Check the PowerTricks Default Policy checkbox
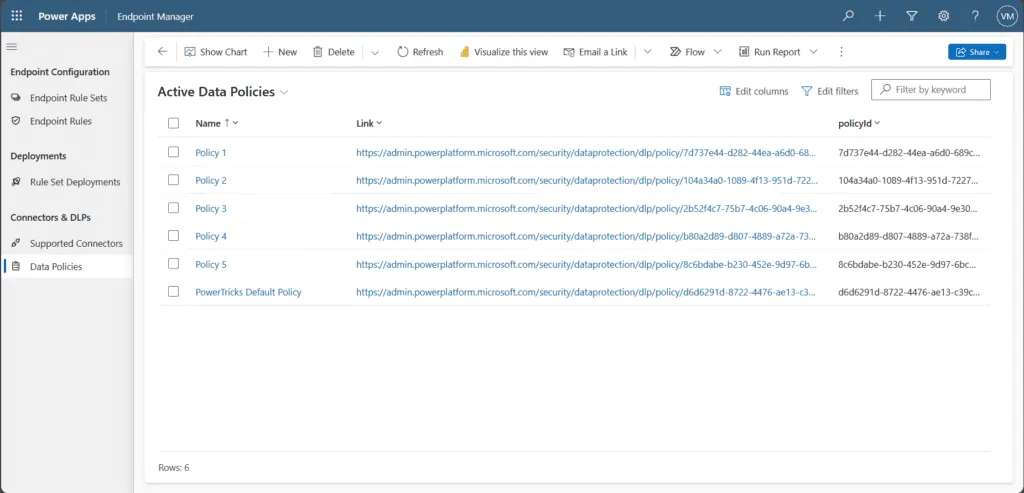Viewport: 1024px width, 493px height. click(x=173, y=291)
